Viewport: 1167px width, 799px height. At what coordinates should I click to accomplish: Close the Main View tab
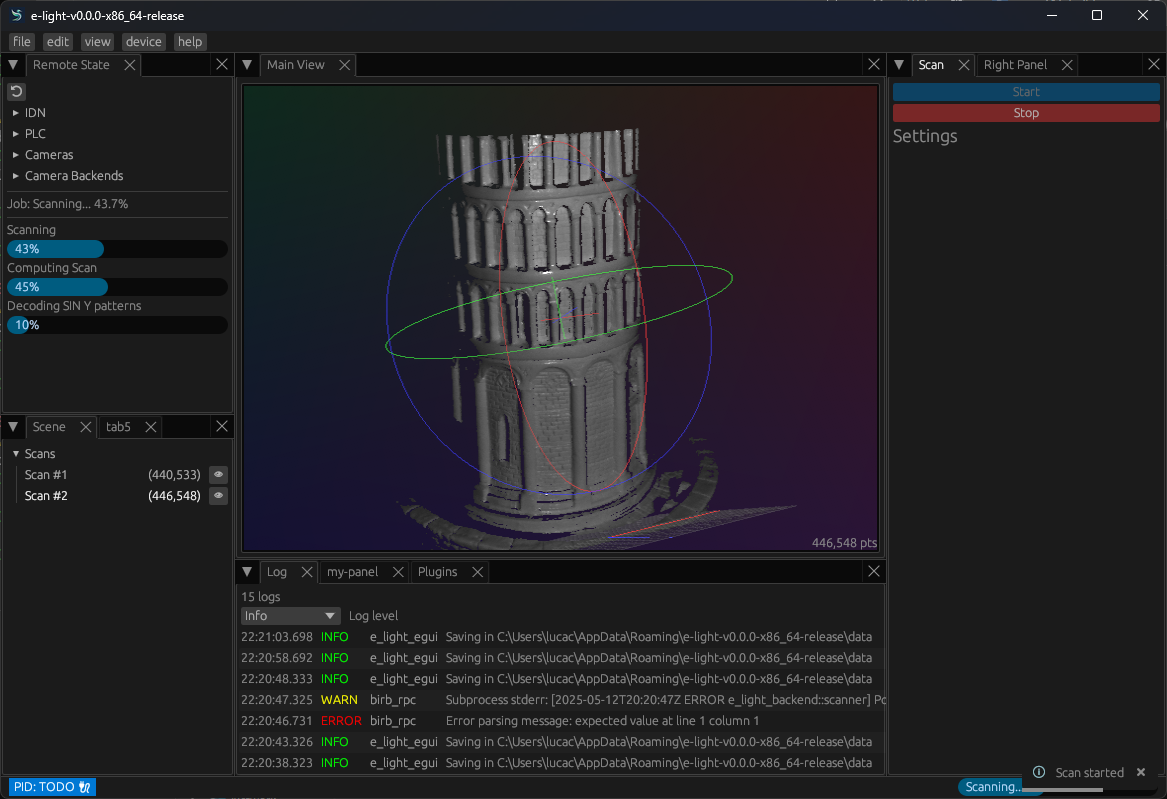(345, 65)
